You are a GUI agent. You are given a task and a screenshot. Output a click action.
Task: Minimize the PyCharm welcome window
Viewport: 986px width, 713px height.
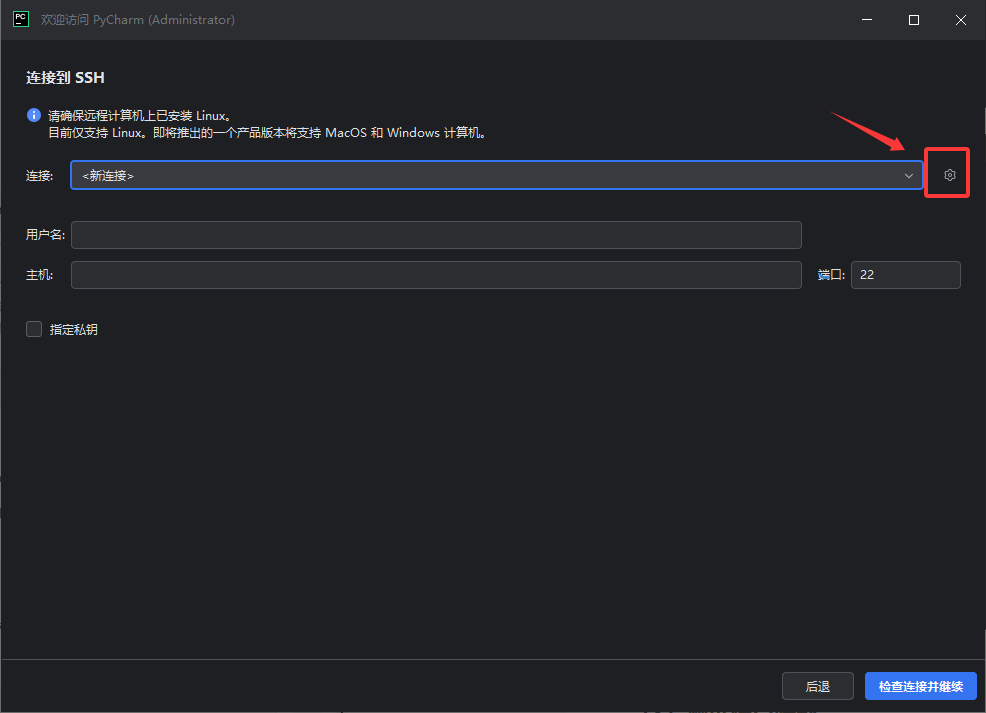coord(867,20)
